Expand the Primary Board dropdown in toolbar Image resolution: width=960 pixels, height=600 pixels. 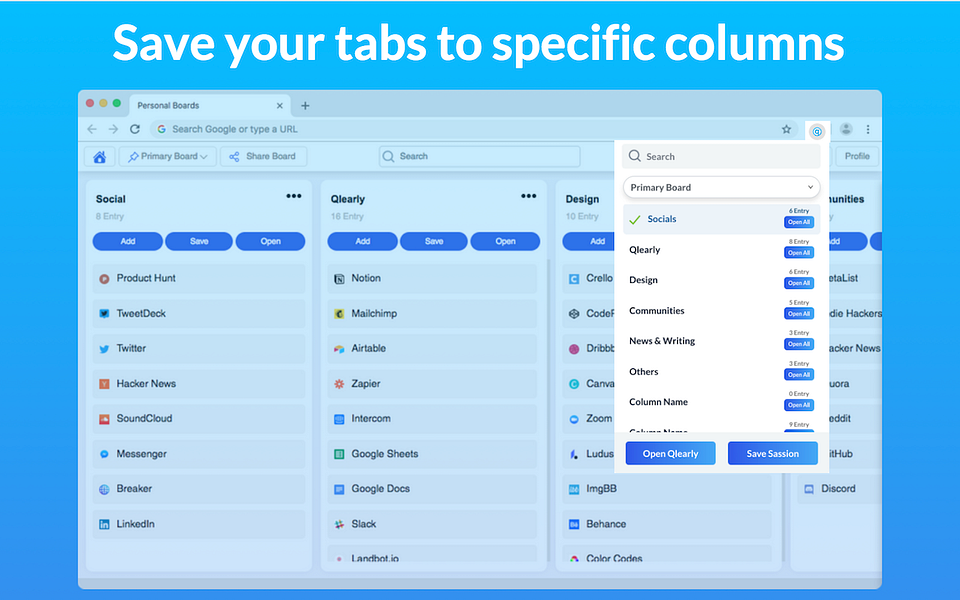tap(167, 157)
